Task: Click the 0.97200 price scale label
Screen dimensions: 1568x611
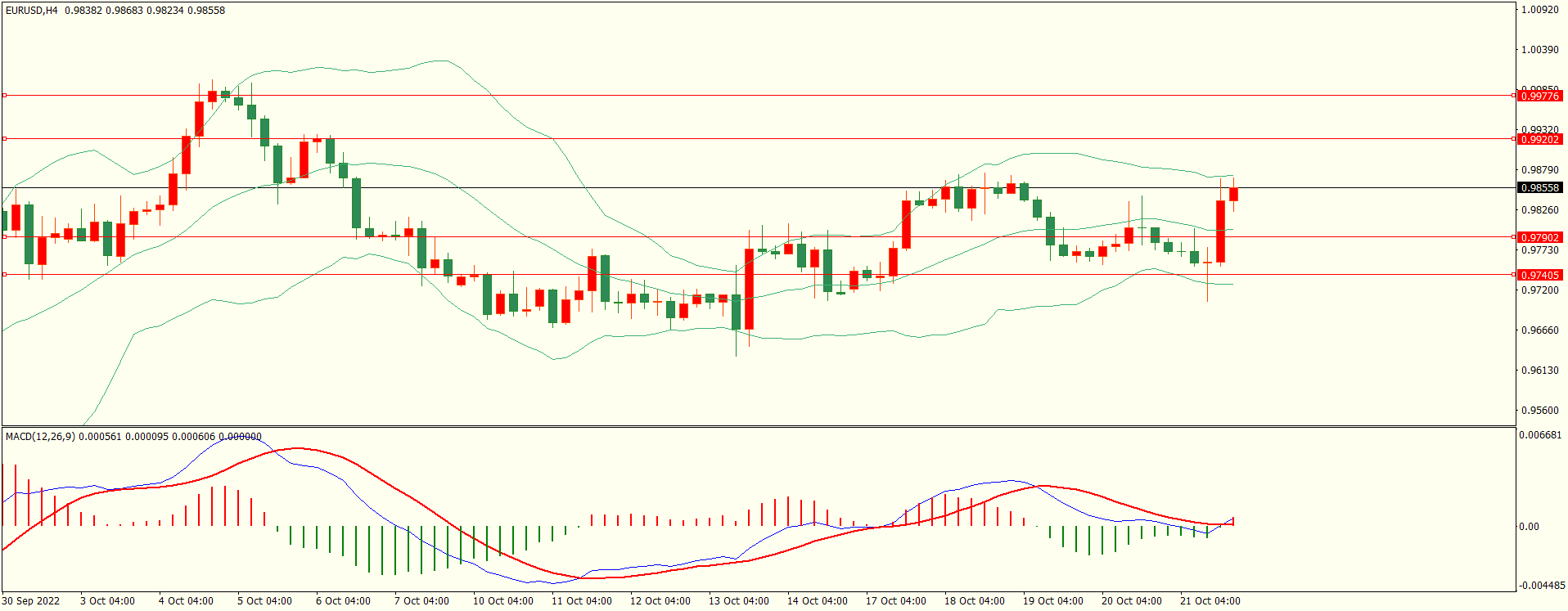Action: point(1539,290)
